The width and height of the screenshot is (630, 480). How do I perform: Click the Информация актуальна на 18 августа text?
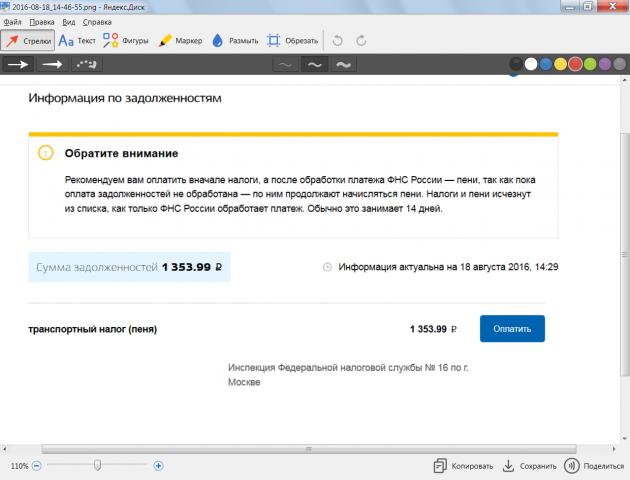pyautogui.click(x=448, y=267)
